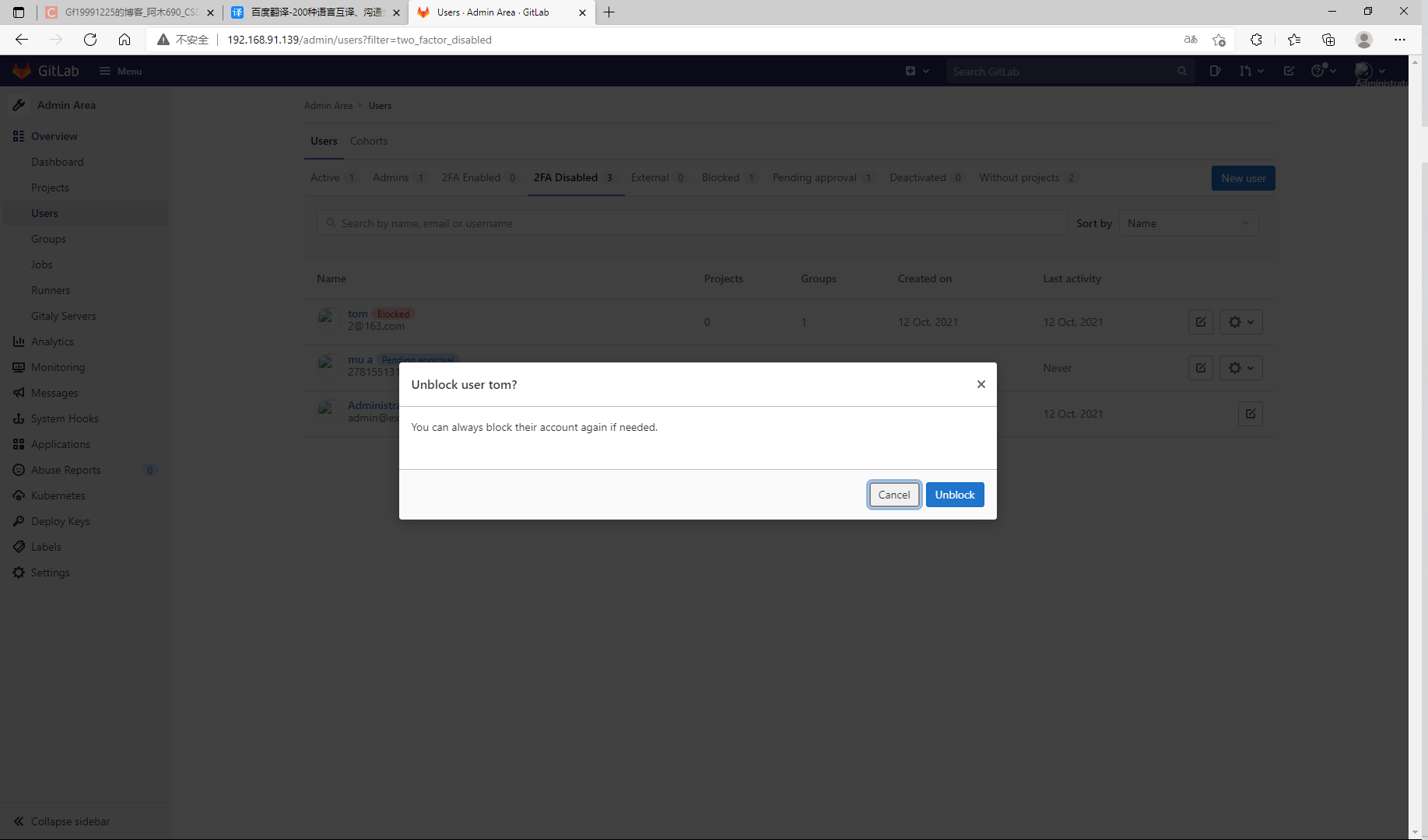Image resolution: width=1428 pixels, height=840 pixels.
Task: Filter users by Deactivated
Action: tap(926, 177)
